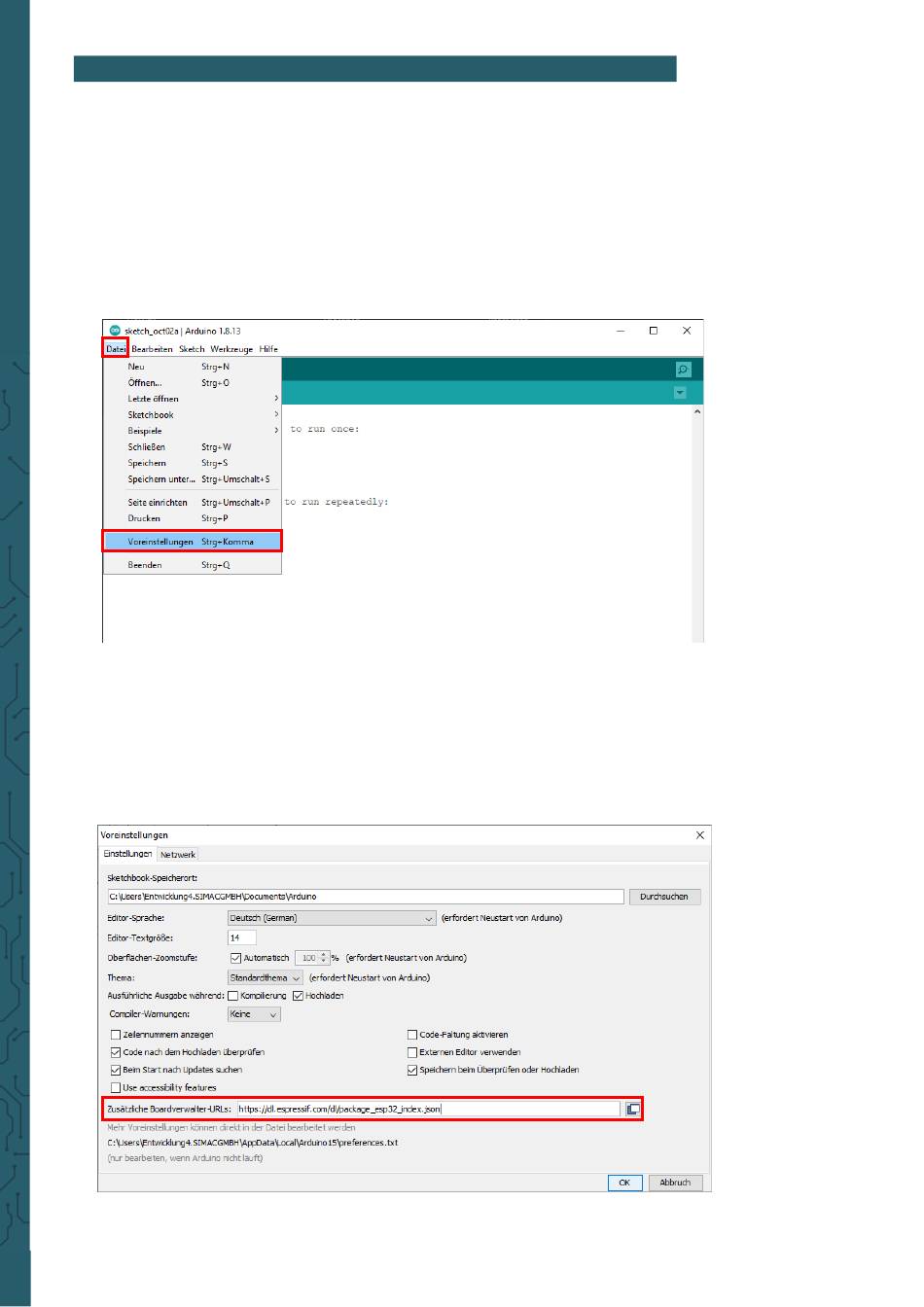924x1307 pixels.
Task: Click the Arduino logo in the title bar
Action: tap(115, 331)
